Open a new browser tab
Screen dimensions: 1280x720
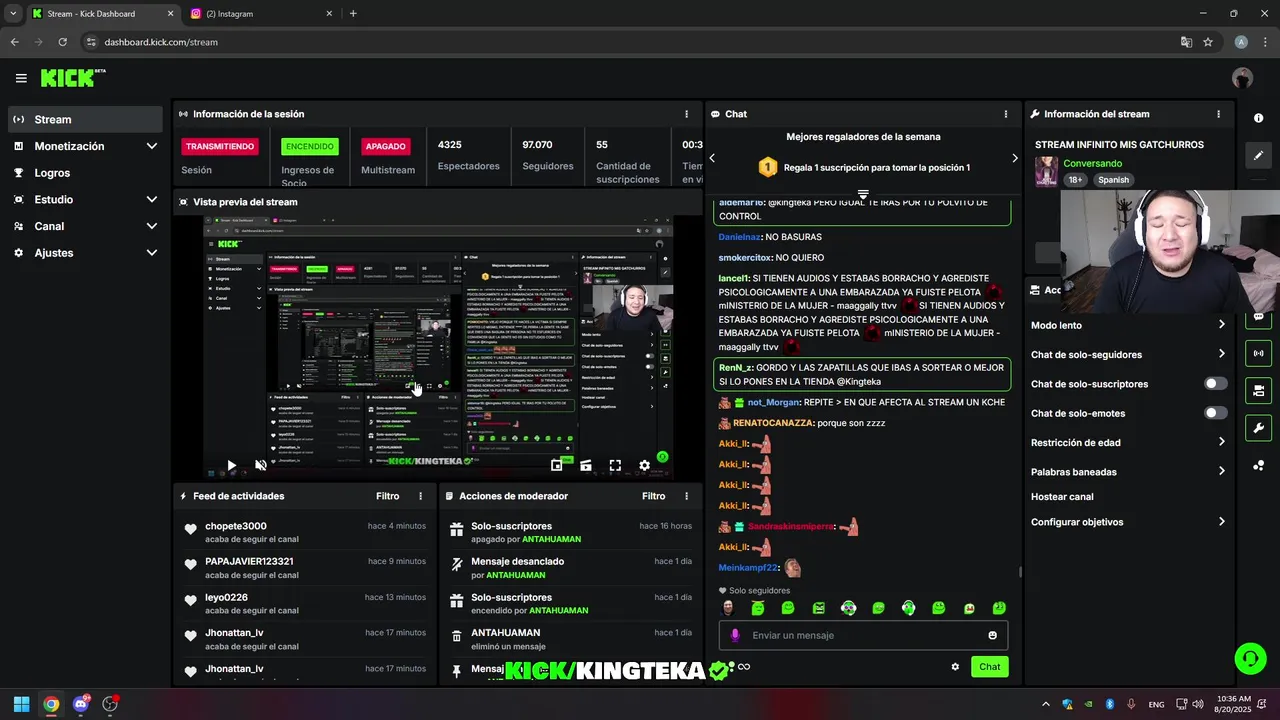353,14
